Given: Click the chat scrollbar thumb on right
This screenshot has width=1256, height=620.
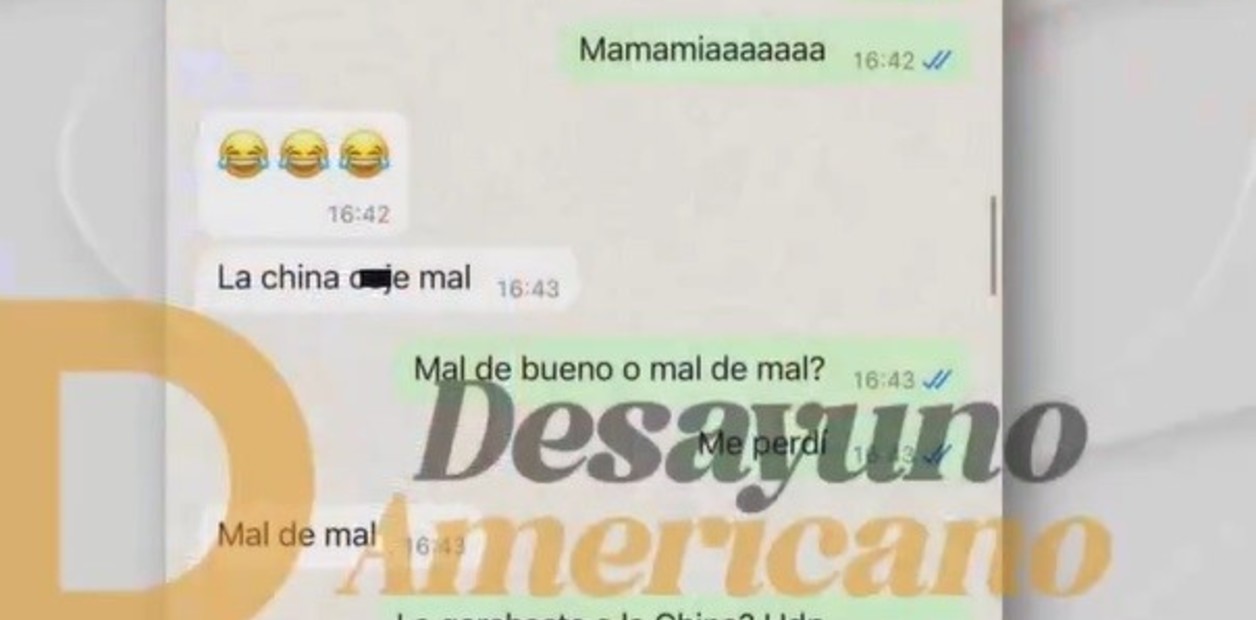Looking at the screenshot, I should click(993, 245).
